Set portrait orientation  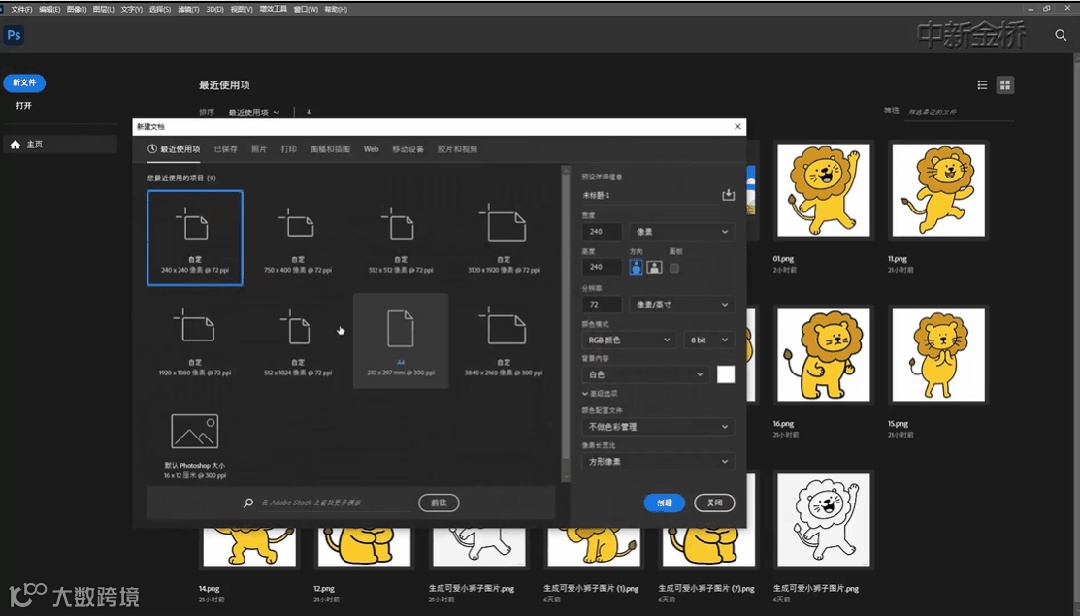coord(636,267)
